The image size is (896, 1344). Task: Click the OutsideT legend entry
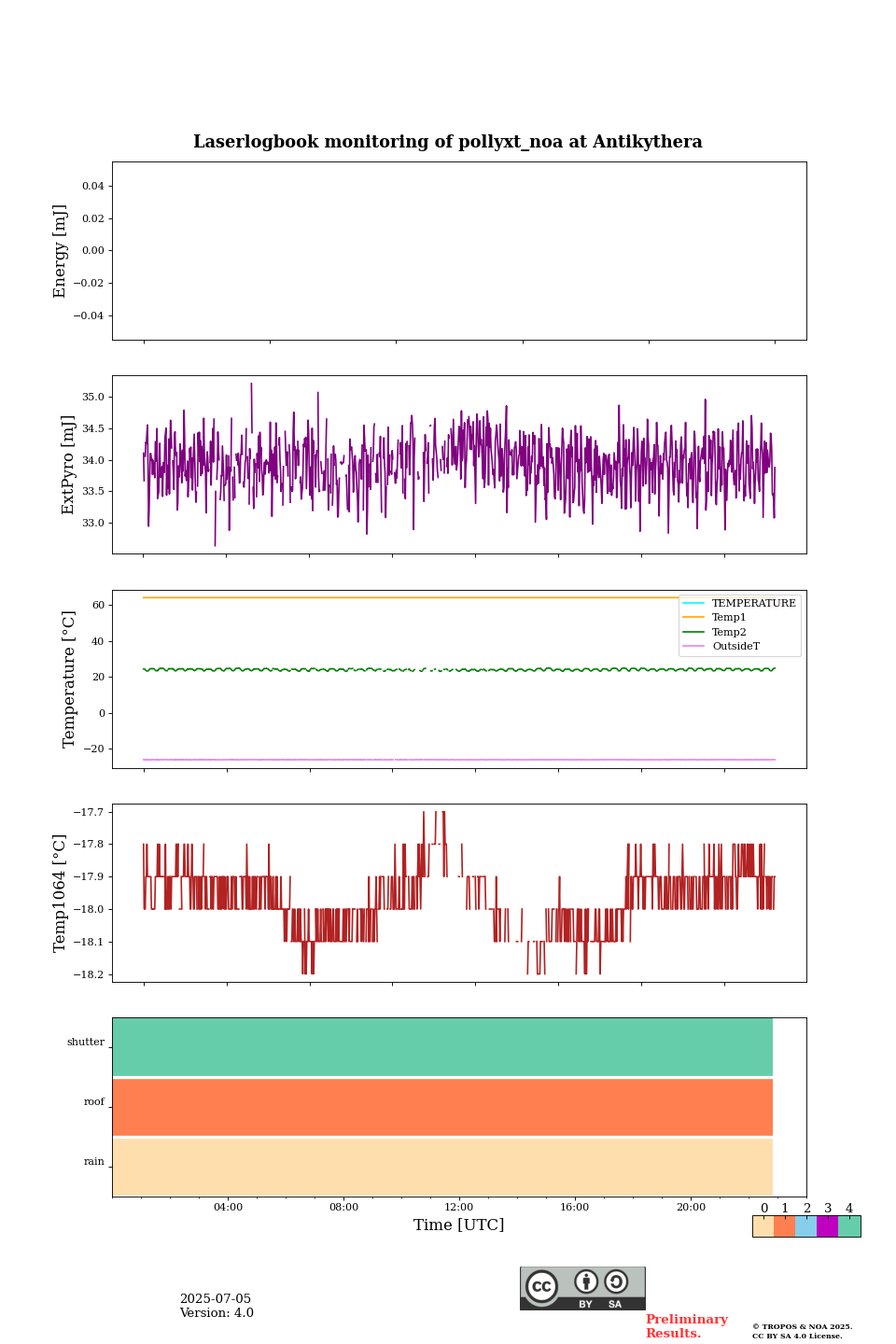[721, 646]
